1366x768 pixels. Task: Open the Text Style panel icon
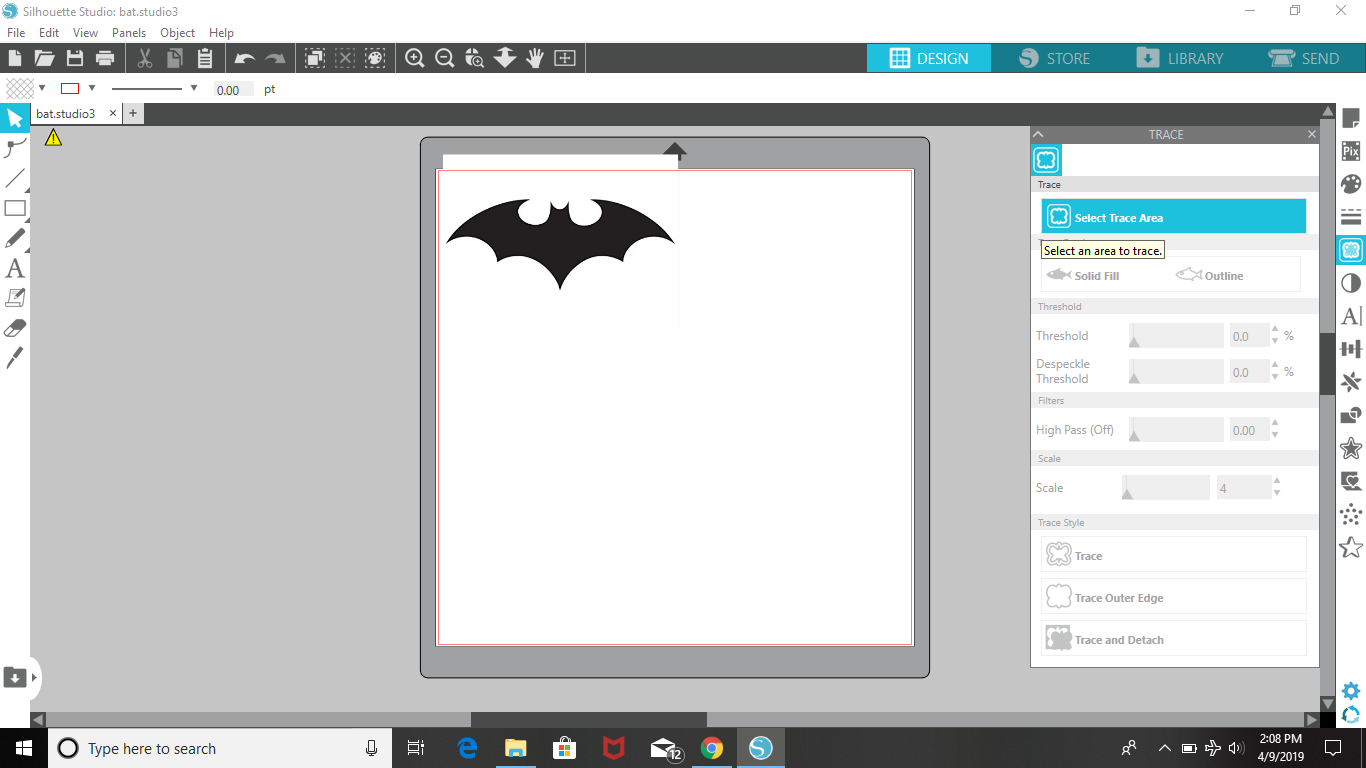[1351, 316]
